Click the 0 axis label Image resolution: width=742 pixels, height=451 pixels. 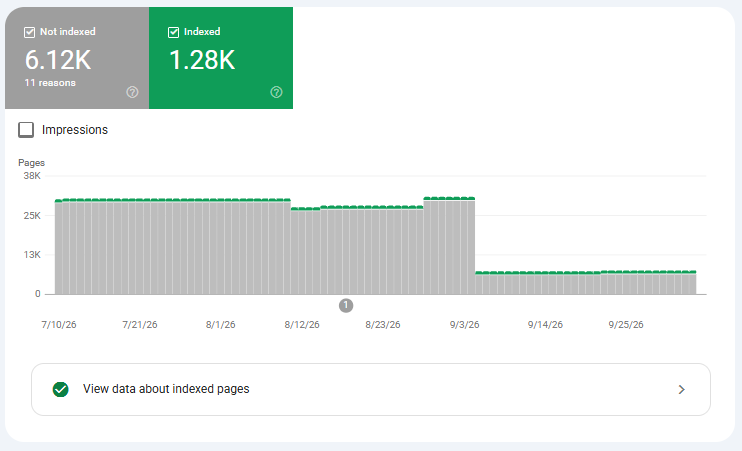pyautogui.click(x=38, y=294)
